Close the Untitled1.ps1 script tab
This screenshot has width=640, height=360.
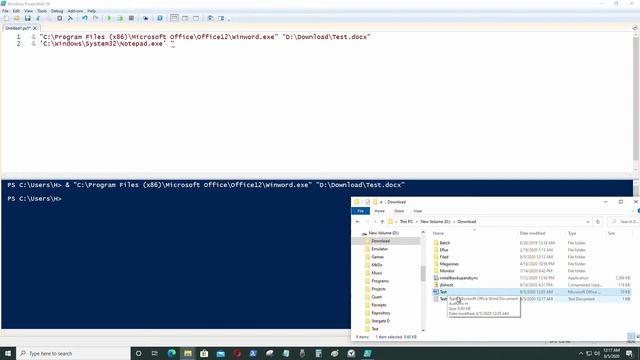[x=35, y=28]
